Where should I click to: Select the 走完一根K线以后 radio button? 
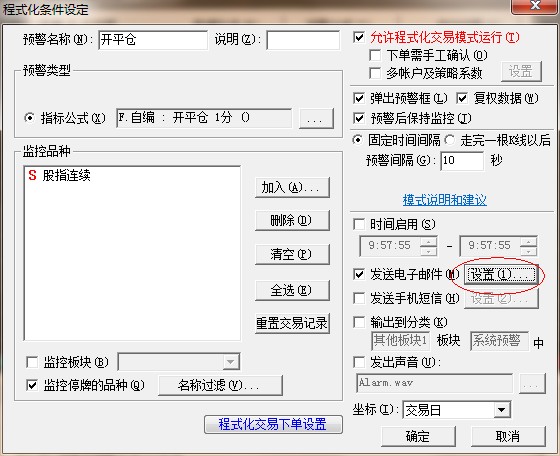coord(450,140)
